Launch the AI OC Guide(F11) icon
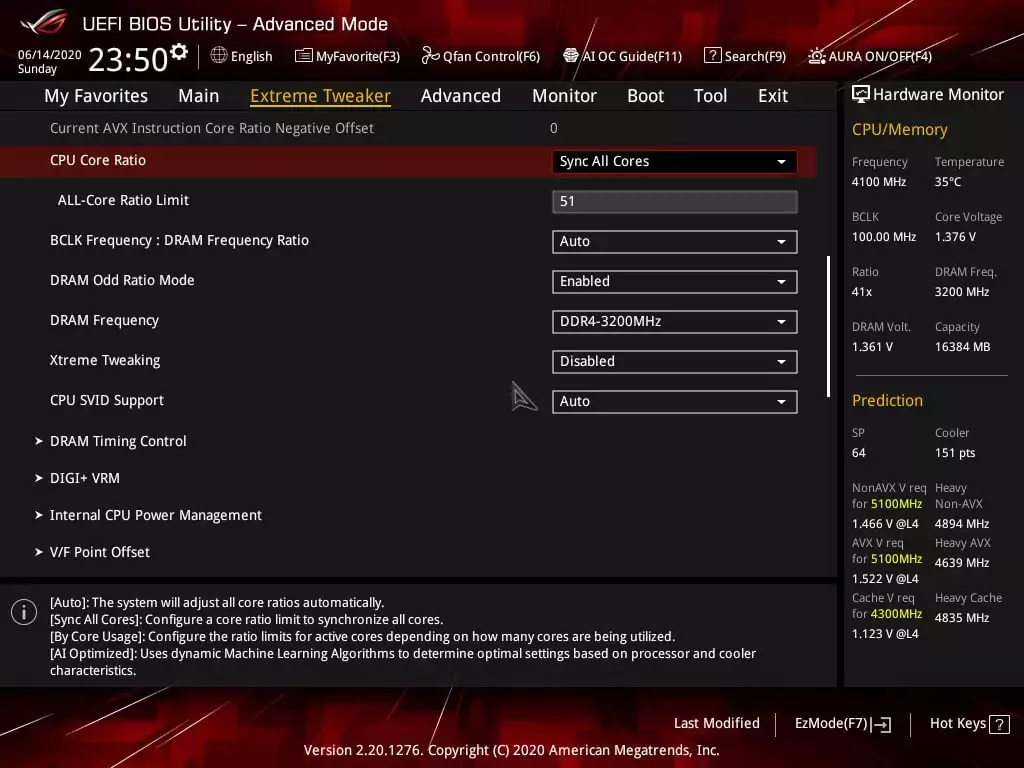 571,56
